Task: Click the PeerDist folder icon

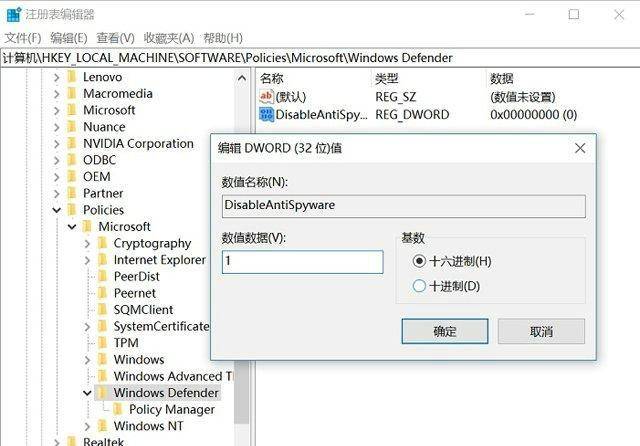Action: coord(102,276)
